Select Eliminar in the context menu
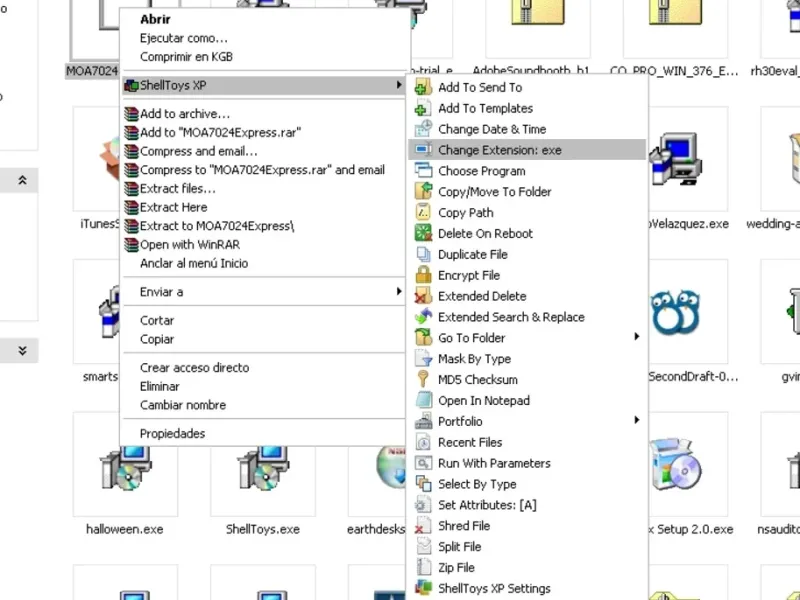This screenshot has width=800, height=600. (x=159, y=387)
